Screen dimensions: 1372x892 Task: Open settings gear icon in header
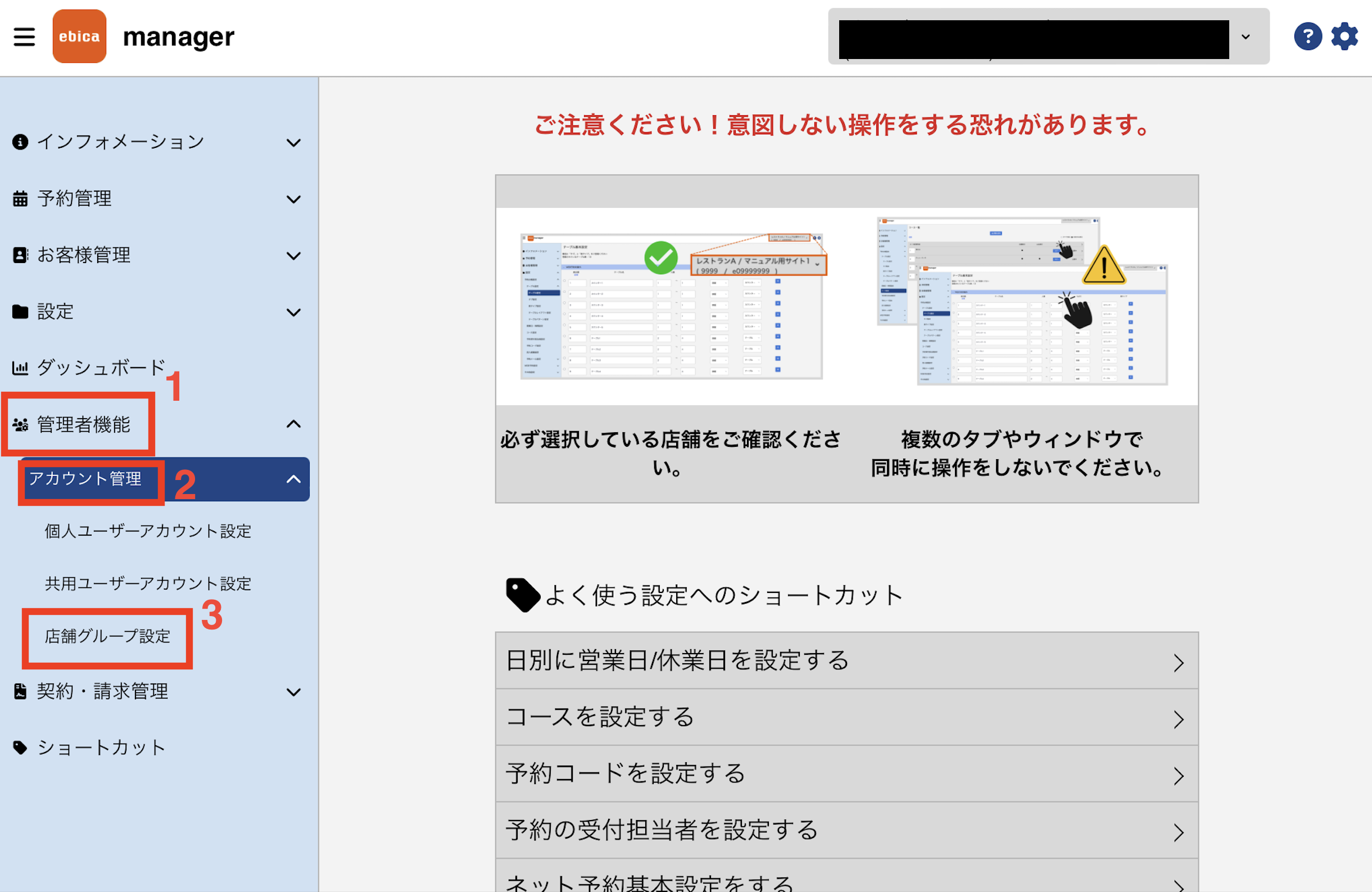pyautogui.click(x=1344, y=37)
